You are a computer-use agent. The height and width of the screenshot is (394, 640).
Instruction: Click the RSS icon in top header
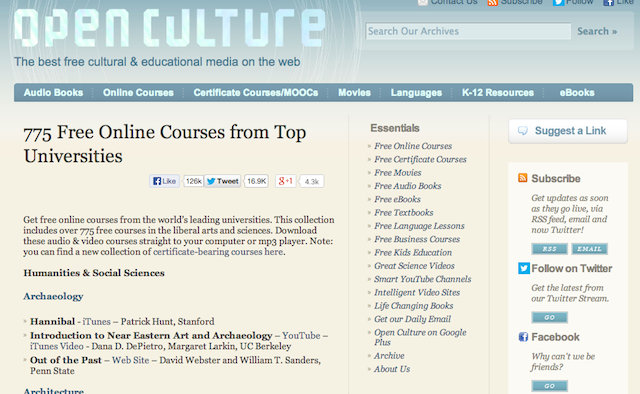(x=493, y=2)
